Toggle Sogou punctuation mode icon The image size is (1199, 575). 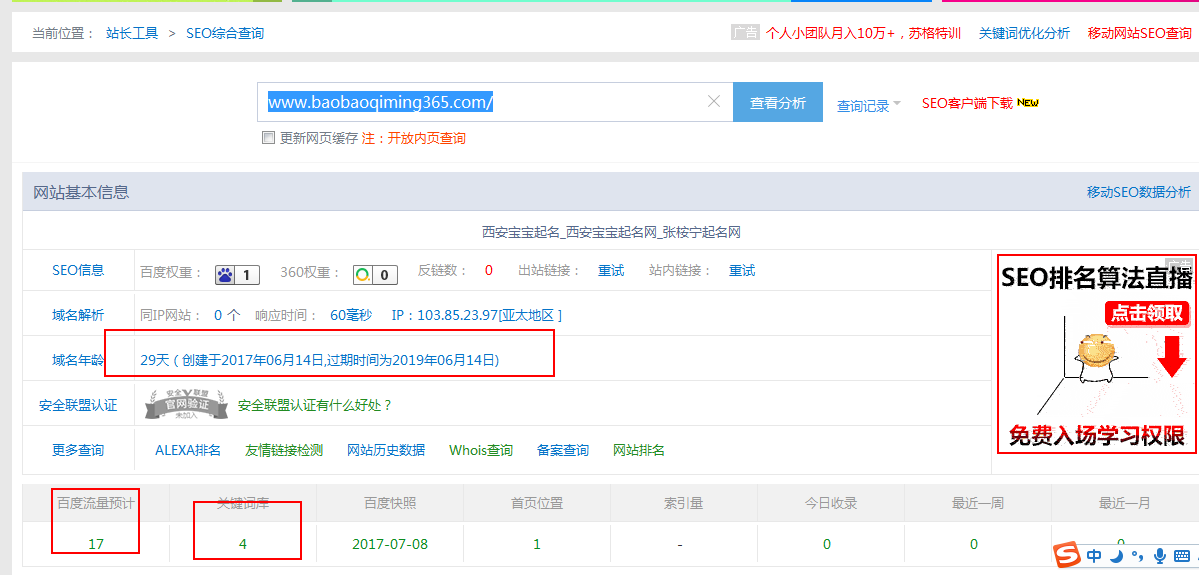[x=1138, y=556]
